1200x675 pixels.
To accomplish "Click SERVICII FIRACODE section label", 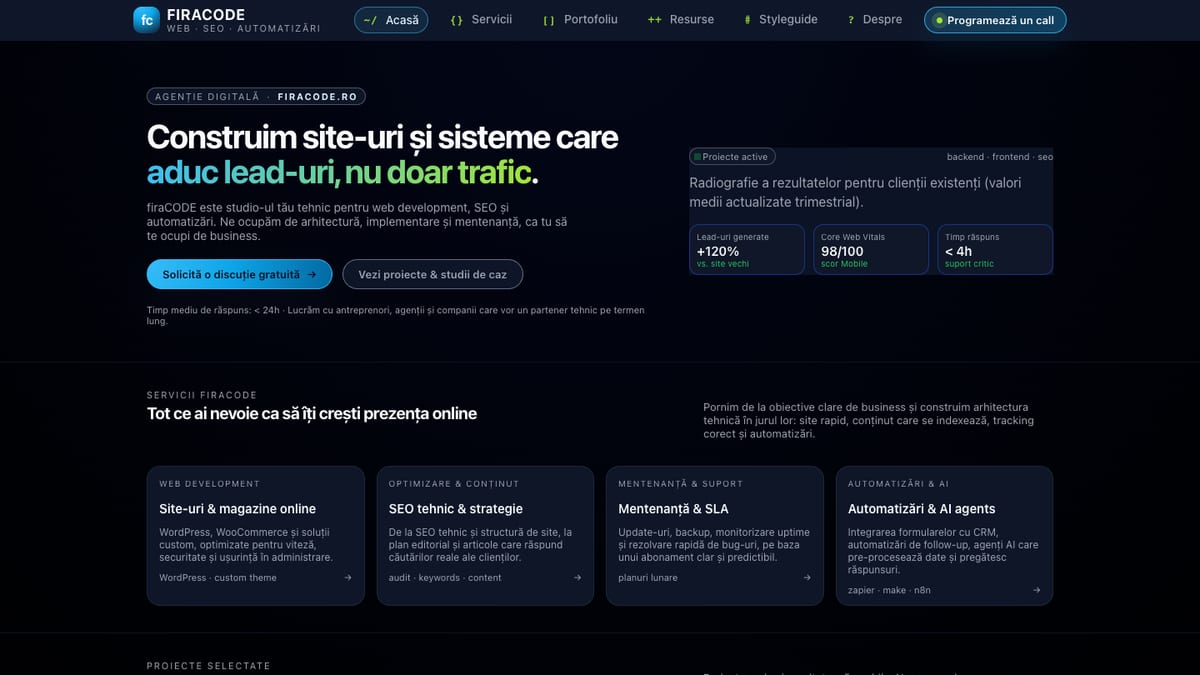I will (x=202, y=395).
